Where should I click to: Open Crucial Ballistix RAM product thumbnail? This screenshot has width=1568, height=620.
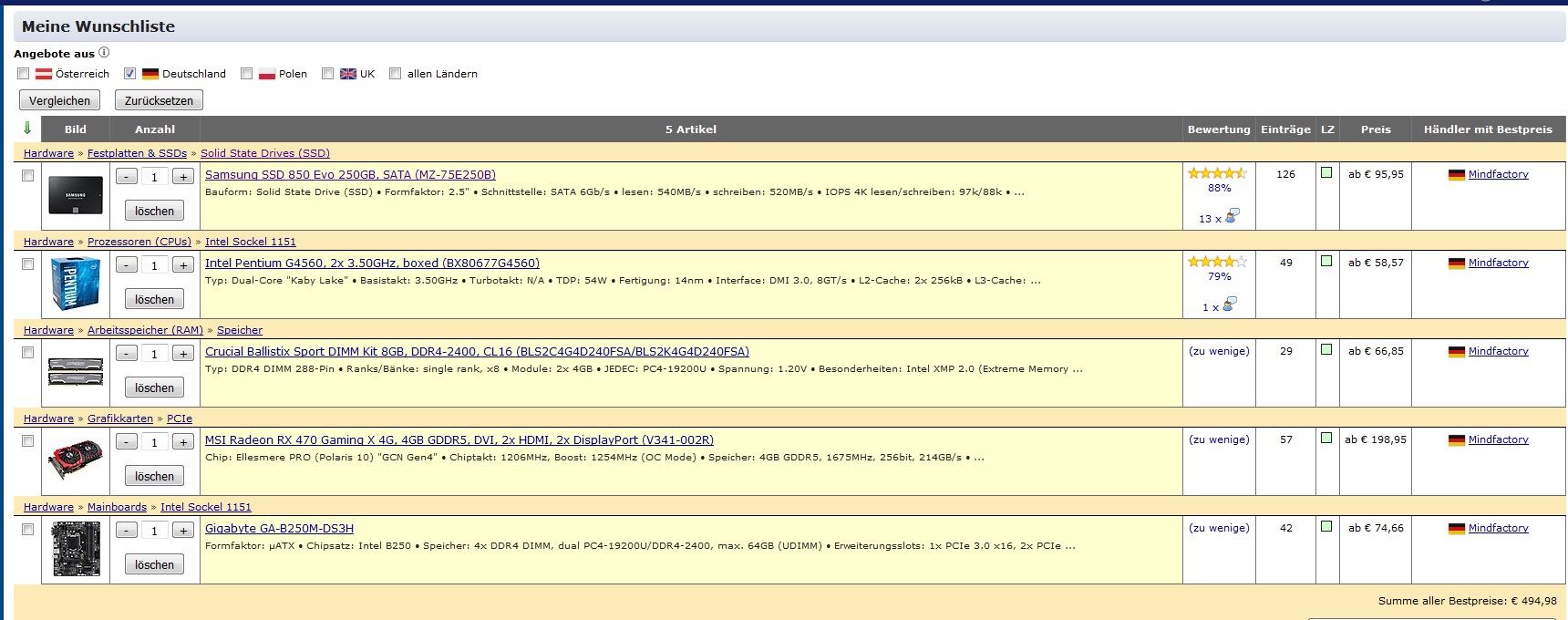tap(76, 373)
